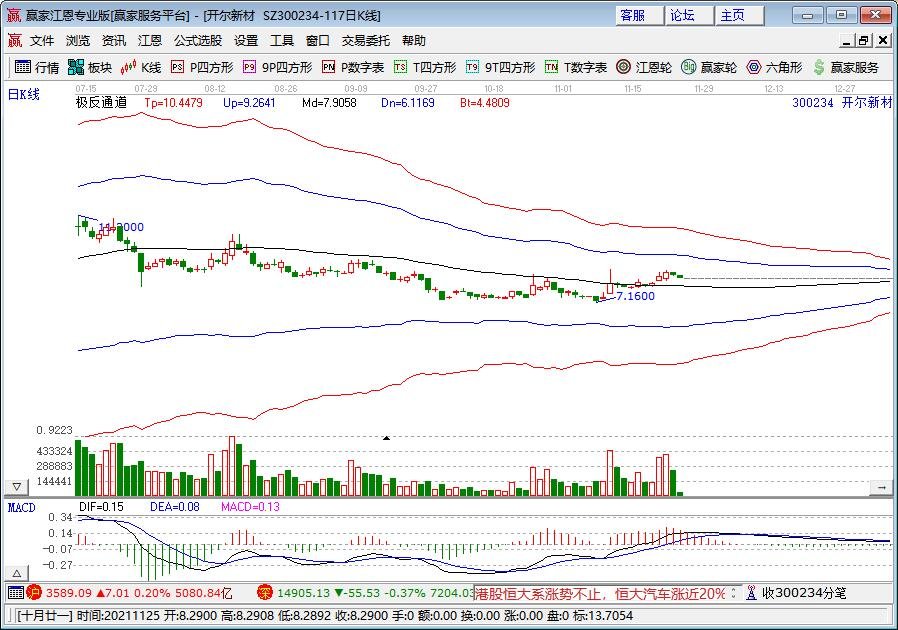Open the 工具 menu
This screenshot has height=630, width=898.
pos(282,41)
